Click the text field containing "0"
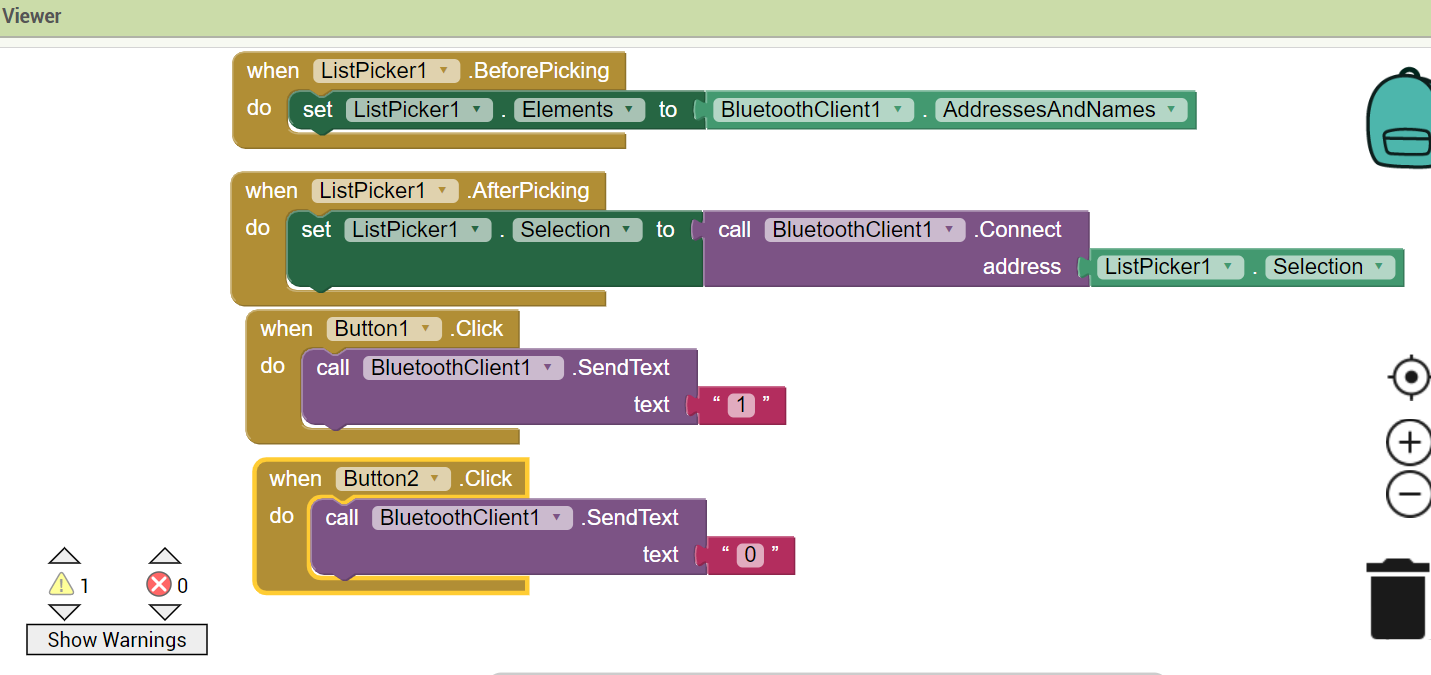 click(750, 555)
